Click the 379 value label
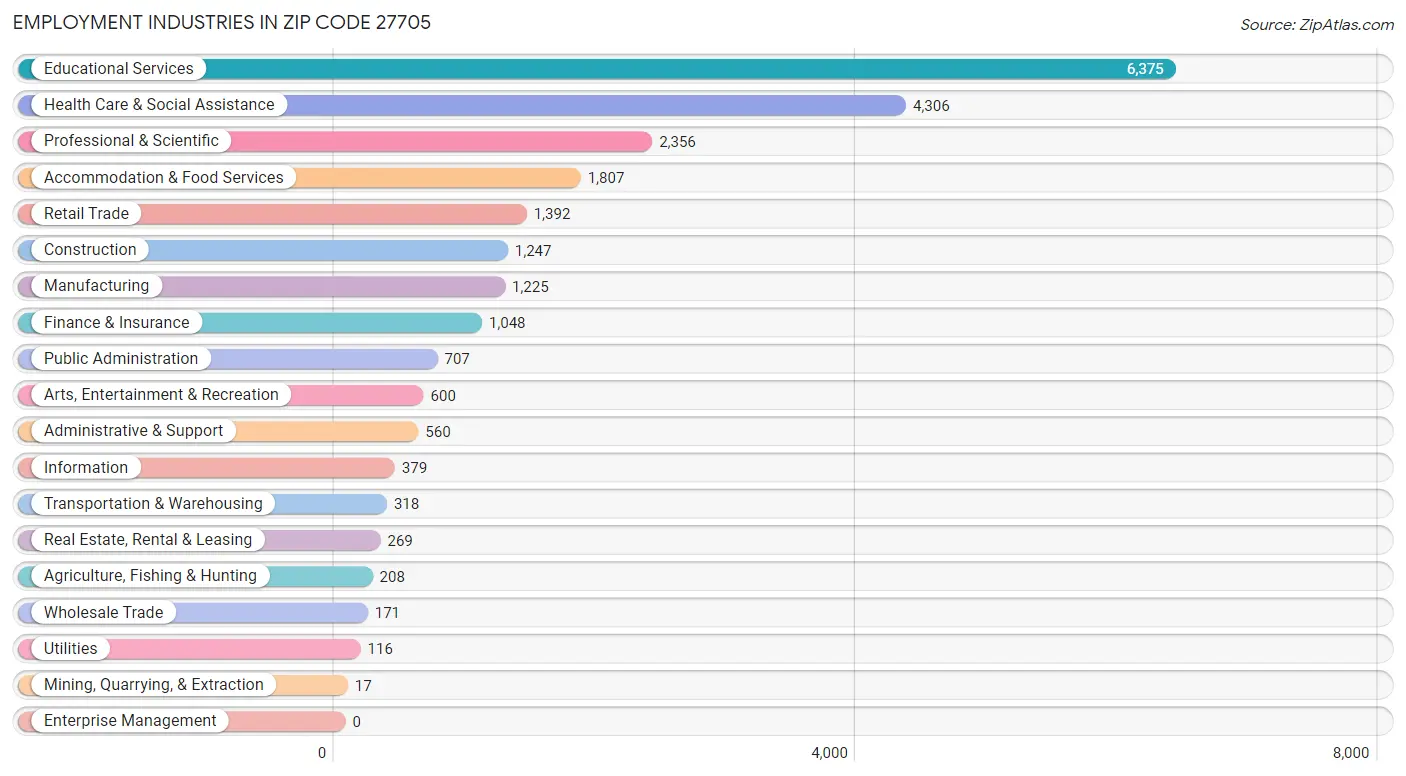Screen dimensions: 1406x776 pos(414,468)
